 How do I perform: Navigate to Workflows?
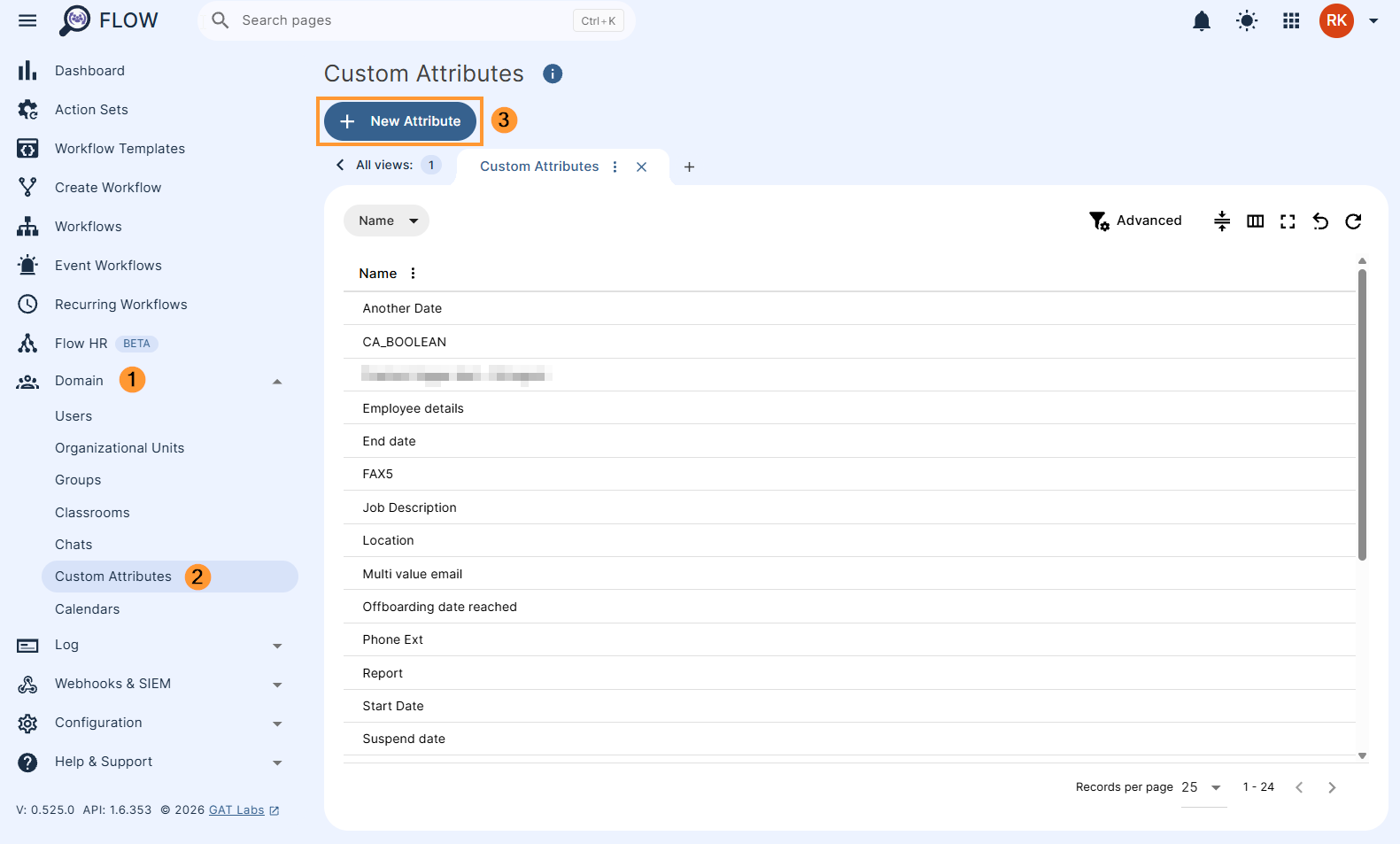[89, 227]
